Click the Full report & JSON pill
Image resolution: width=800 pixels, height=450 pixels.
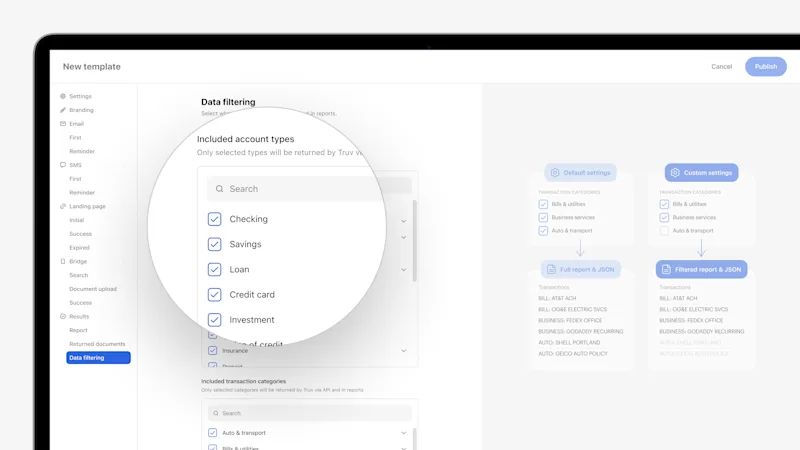[x=581, y=269]
